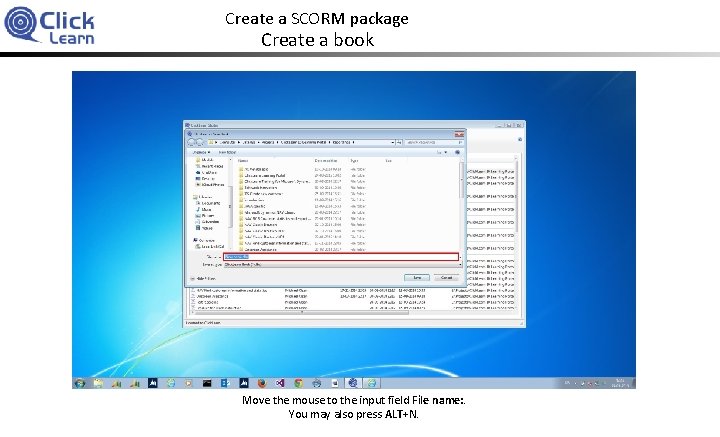This screenshot has width=720, height=437.
Task: Open the address bar path dropdown
Action: click(392, 142)
